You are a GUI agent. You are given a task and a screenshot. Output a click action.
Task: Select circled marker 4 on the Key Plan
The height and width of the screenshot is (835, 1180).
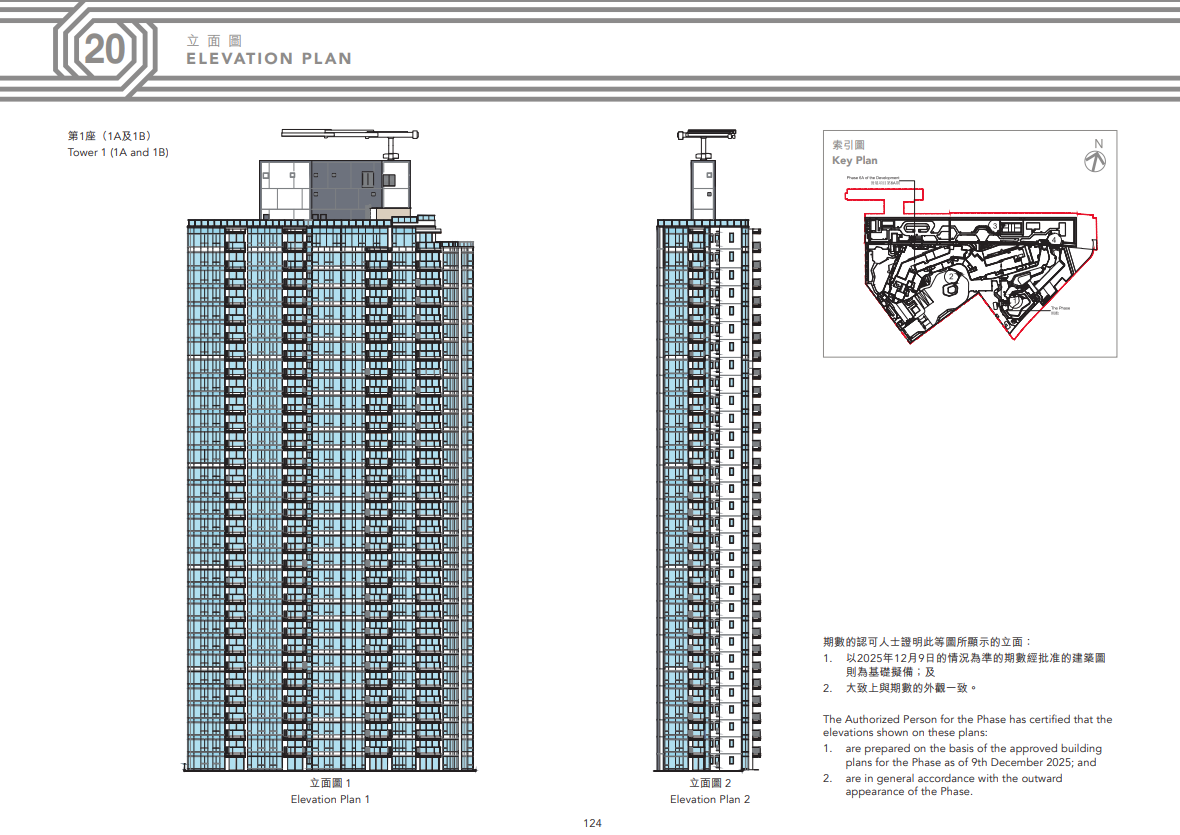[1054, 240]
